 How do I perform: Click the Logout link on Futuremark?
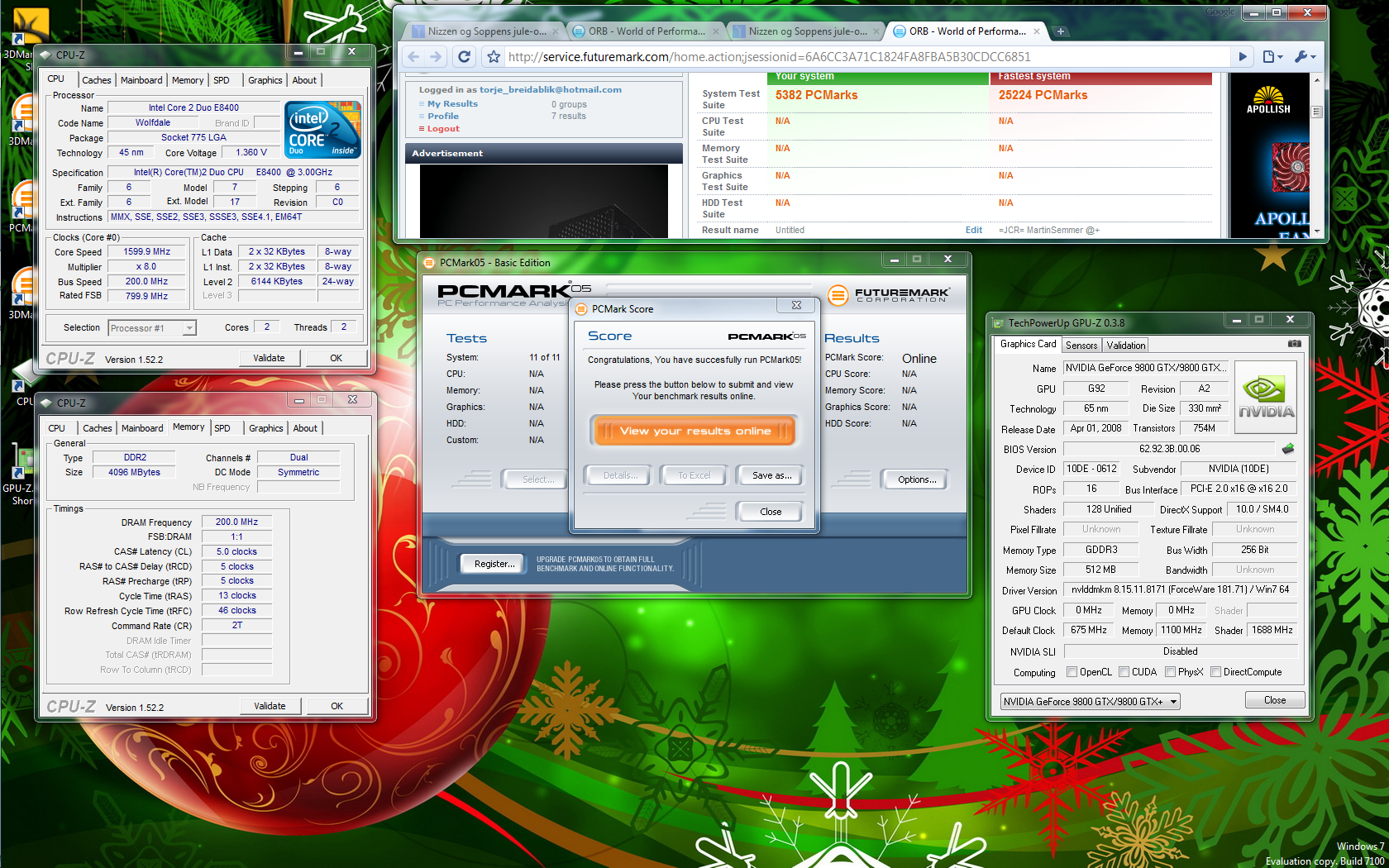click(x=443, y=129)
